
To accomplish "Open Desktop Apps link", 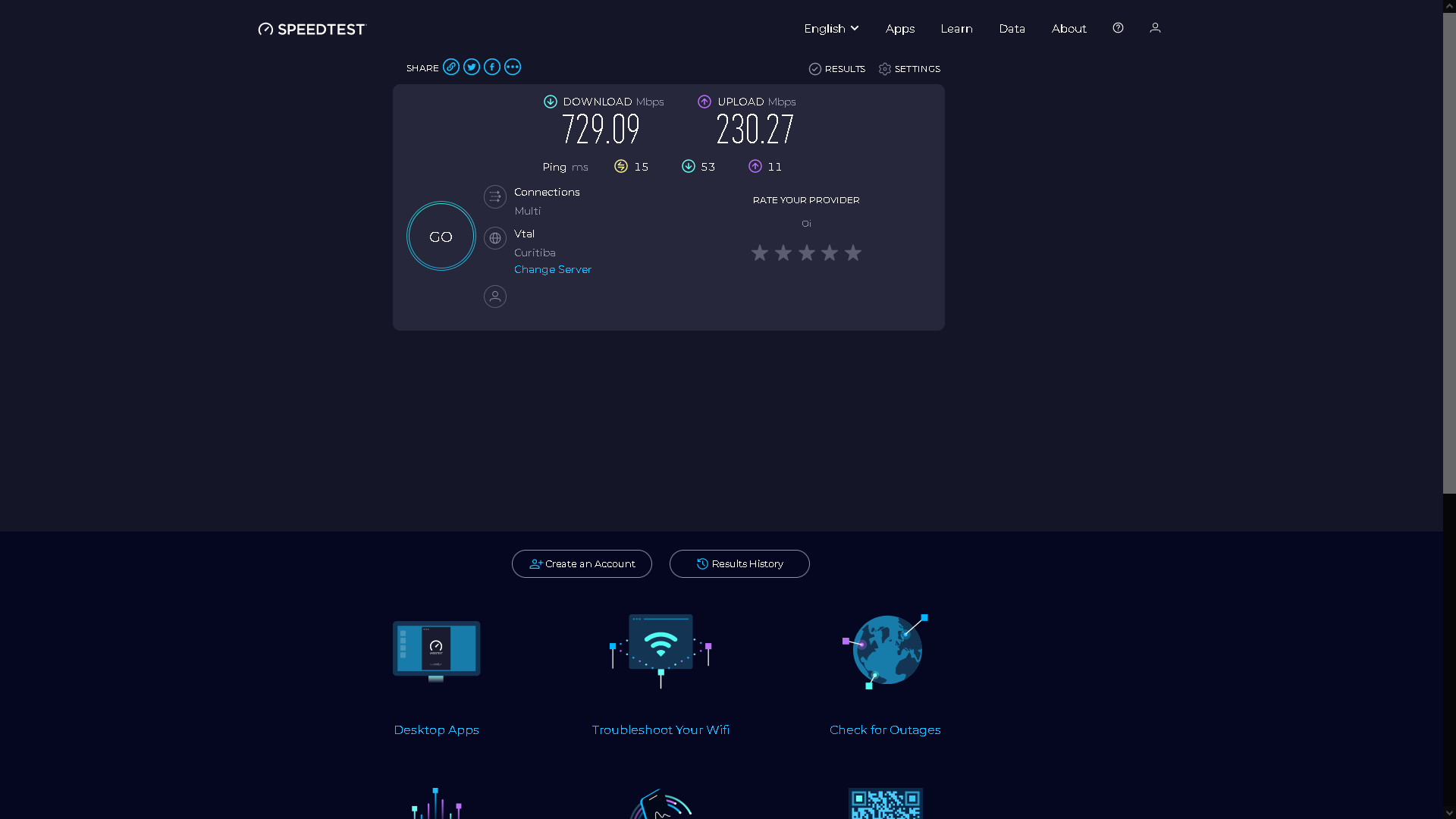I will 436,730.
